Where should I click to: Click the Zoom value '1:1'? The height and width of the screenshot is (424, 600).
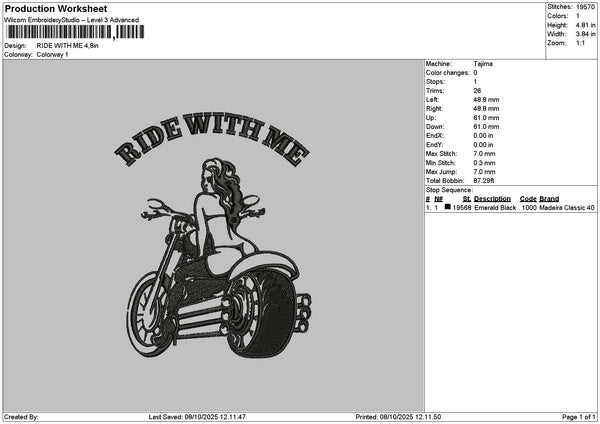tap(580, 43)
